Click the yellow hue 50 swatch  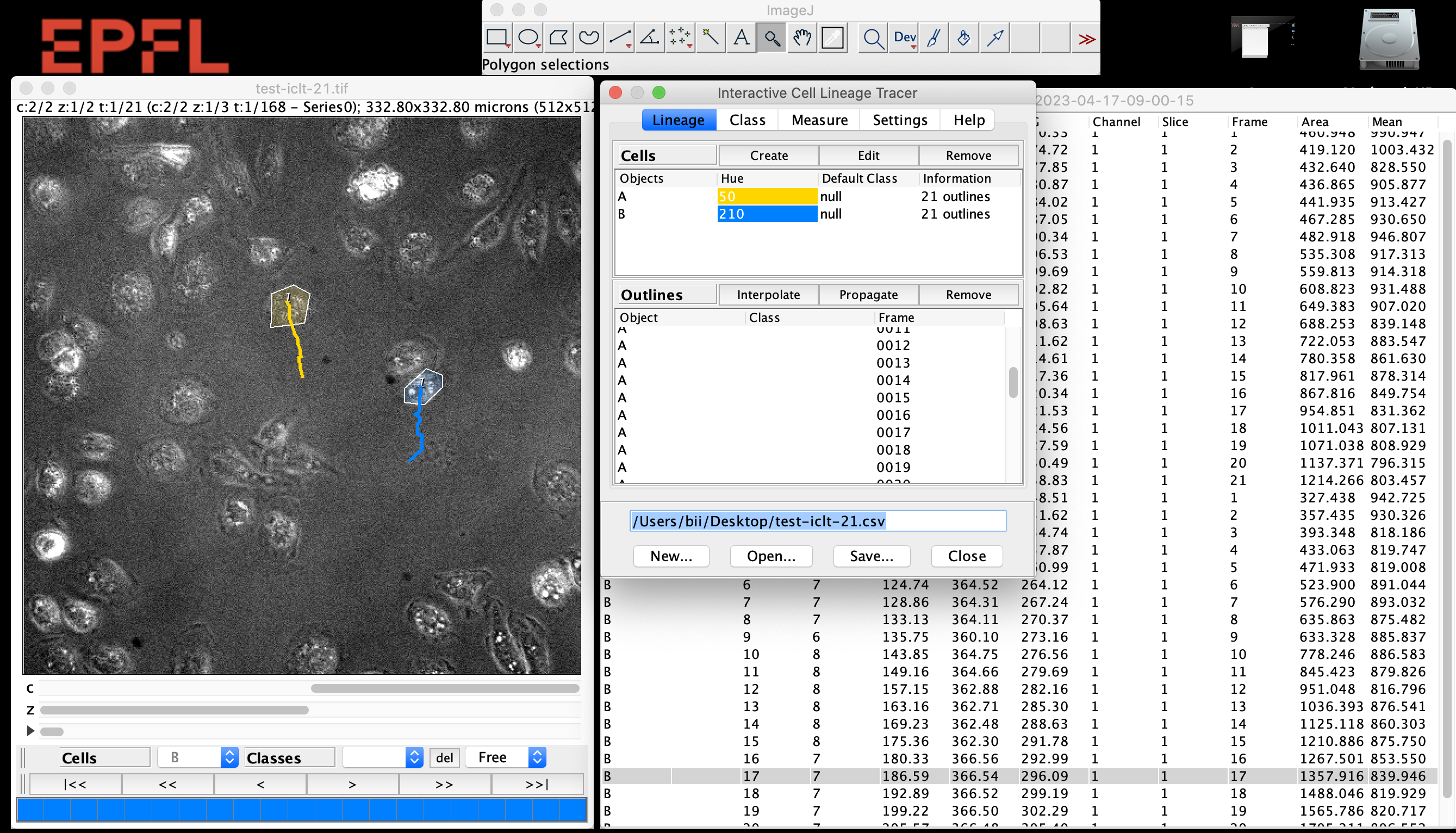(767, 196)
